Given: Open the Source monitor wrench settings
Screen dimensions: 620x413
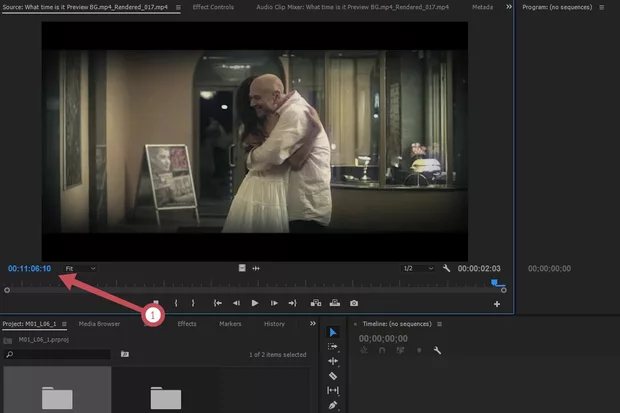Looking at the screenshot, I should coord(445,269).
